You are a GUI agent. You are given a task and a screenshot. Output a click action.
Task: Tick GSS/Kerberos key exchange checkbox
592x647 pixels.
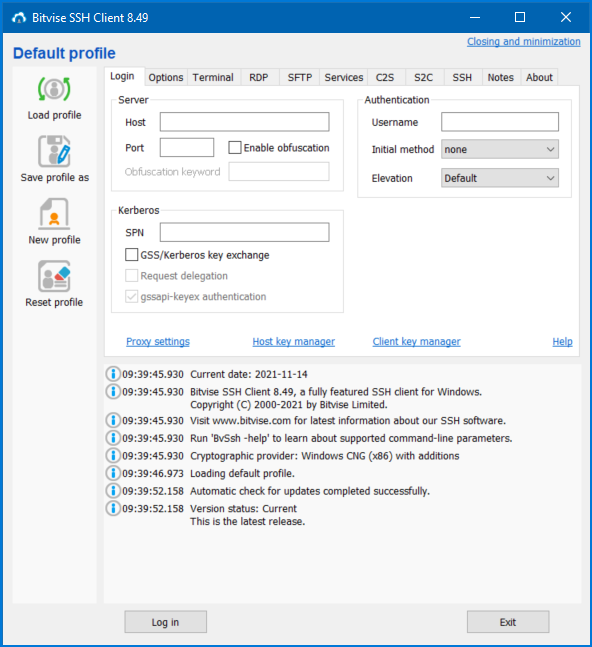[x=132, y=255]
